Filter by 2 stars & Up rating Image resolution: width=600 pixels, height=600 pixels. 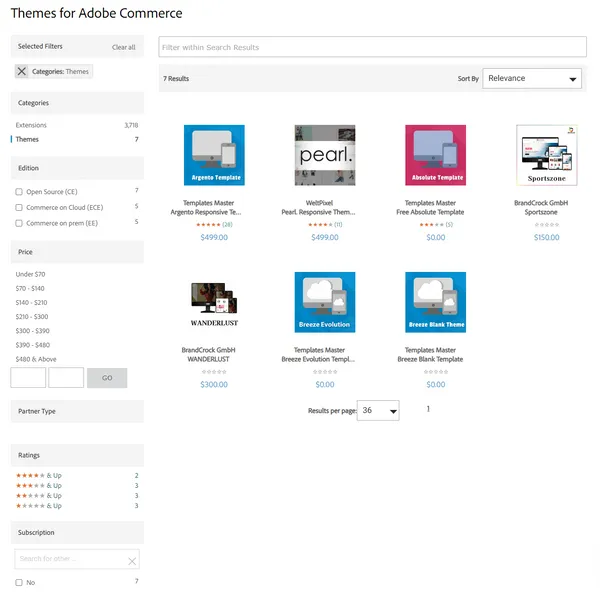click(39, 496)
